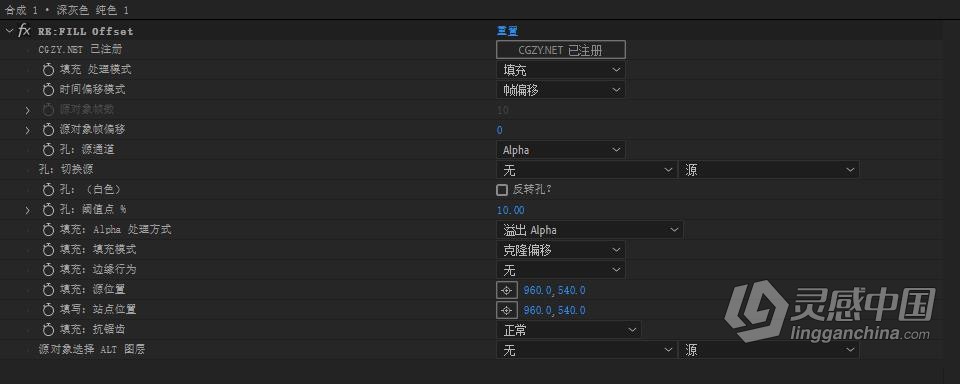This screenshot has height=384, width=960.
Task: Open 源对象选择 ALT 图层 source dropdown
Action: point(768,350)
